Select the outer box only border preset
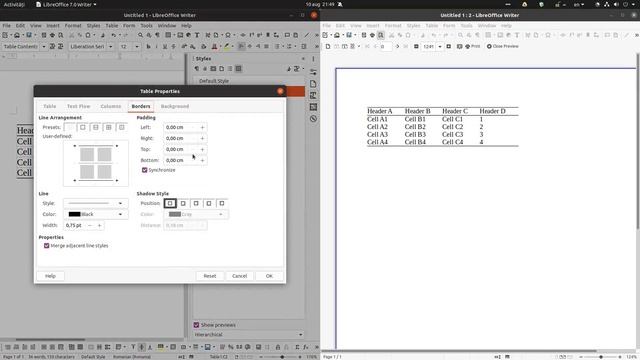Viewport: 640px width, 360px height. tap(83, 127)
